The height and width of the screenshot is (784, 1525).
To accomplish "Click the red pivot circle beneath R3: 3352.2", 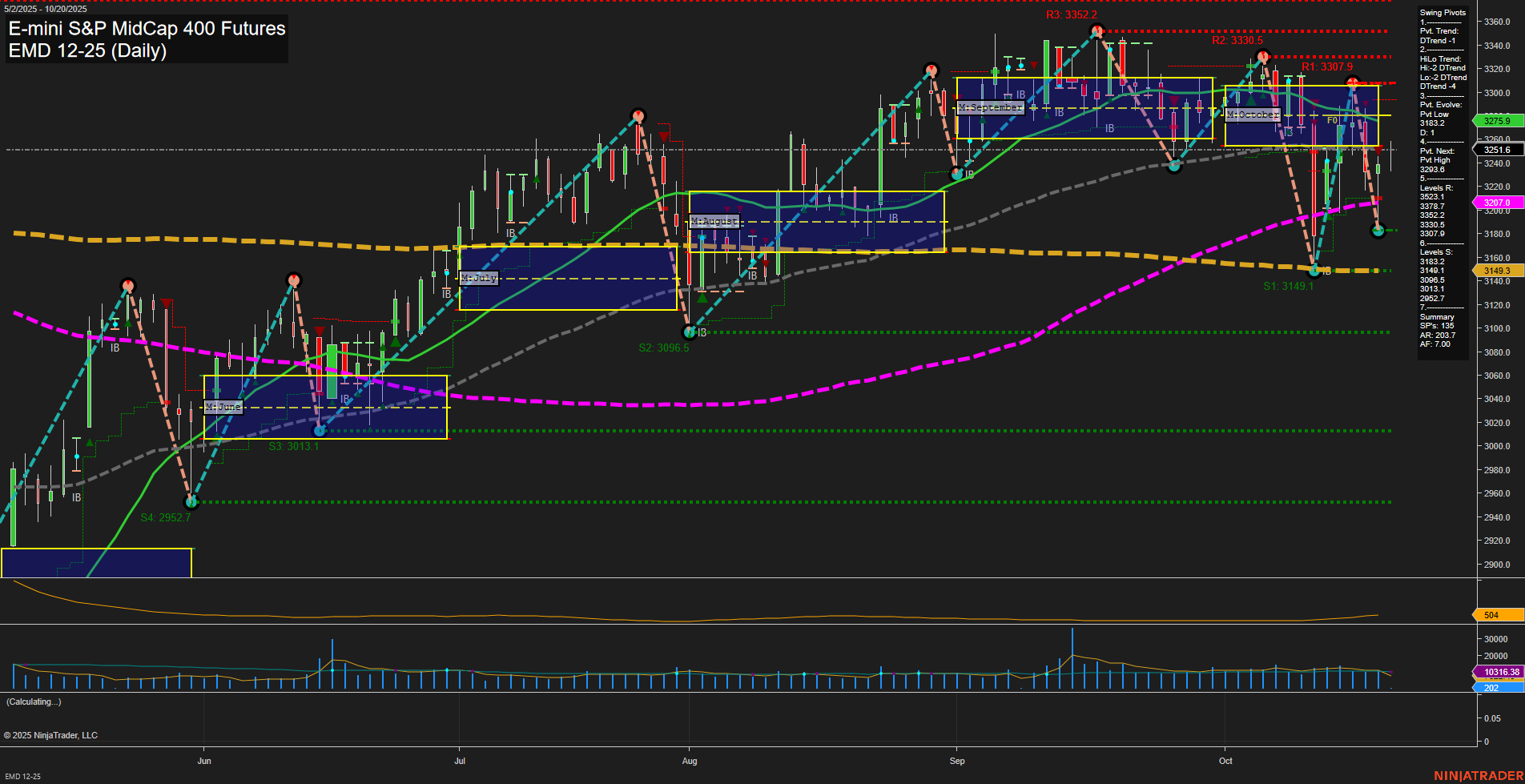I will click(x=1096, y=30).
